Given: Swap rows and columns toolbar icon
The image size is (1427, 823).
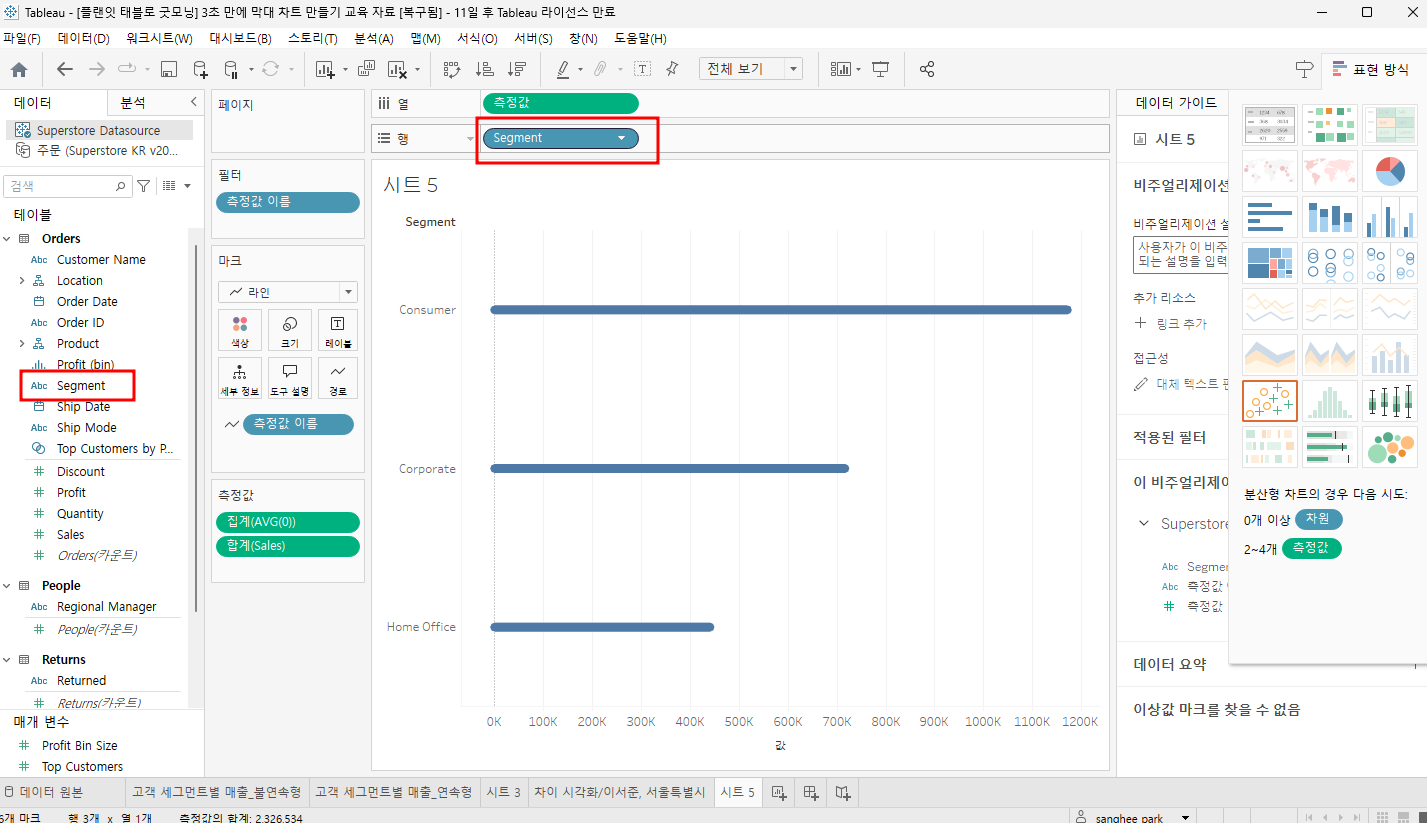Looking at the screenshot, I should [x=452, y=69].
